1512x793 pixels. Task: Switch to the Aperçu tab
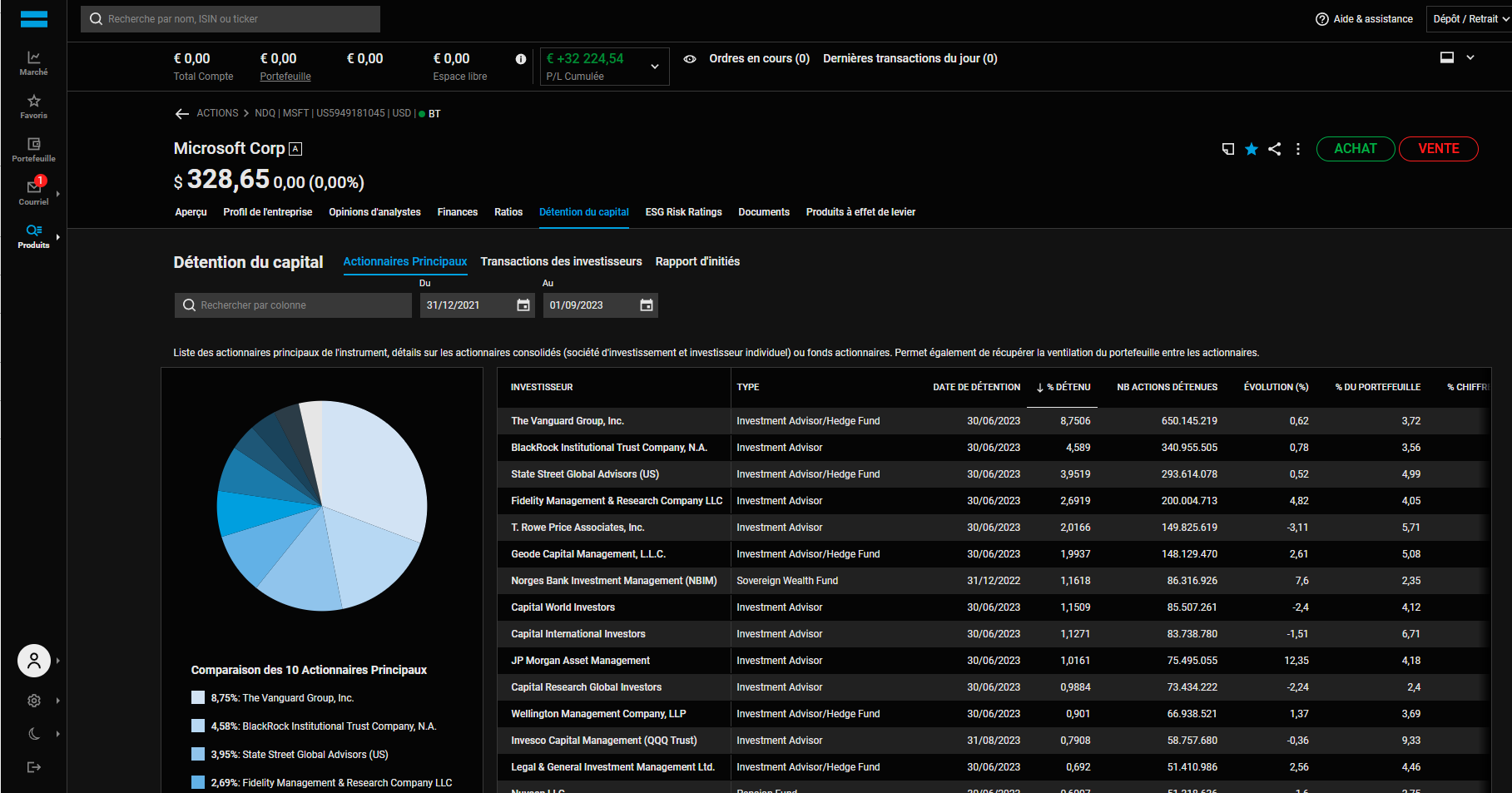191,212
